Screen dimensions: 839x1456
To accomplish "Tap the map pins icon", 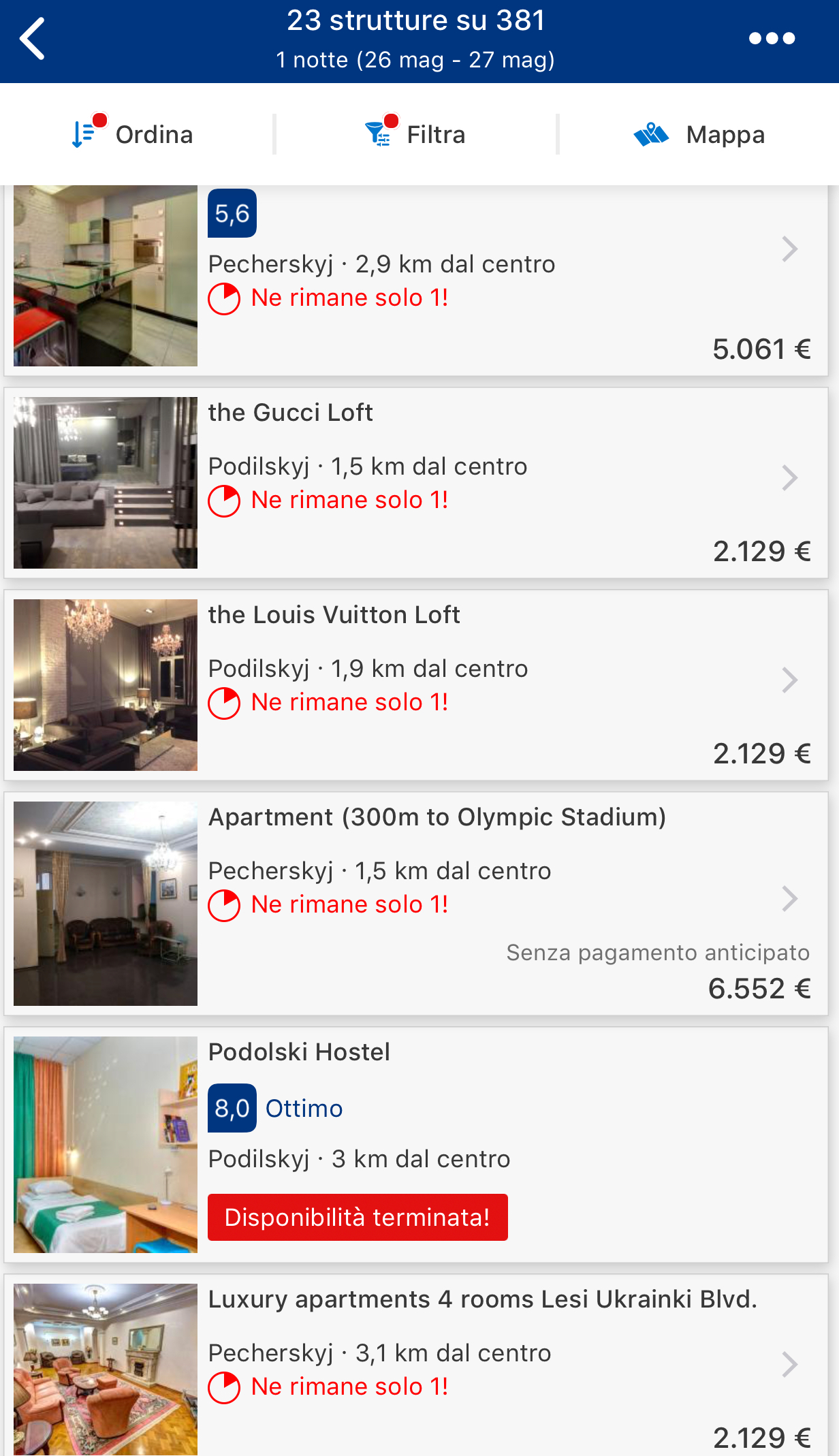I will coord(651,134).
